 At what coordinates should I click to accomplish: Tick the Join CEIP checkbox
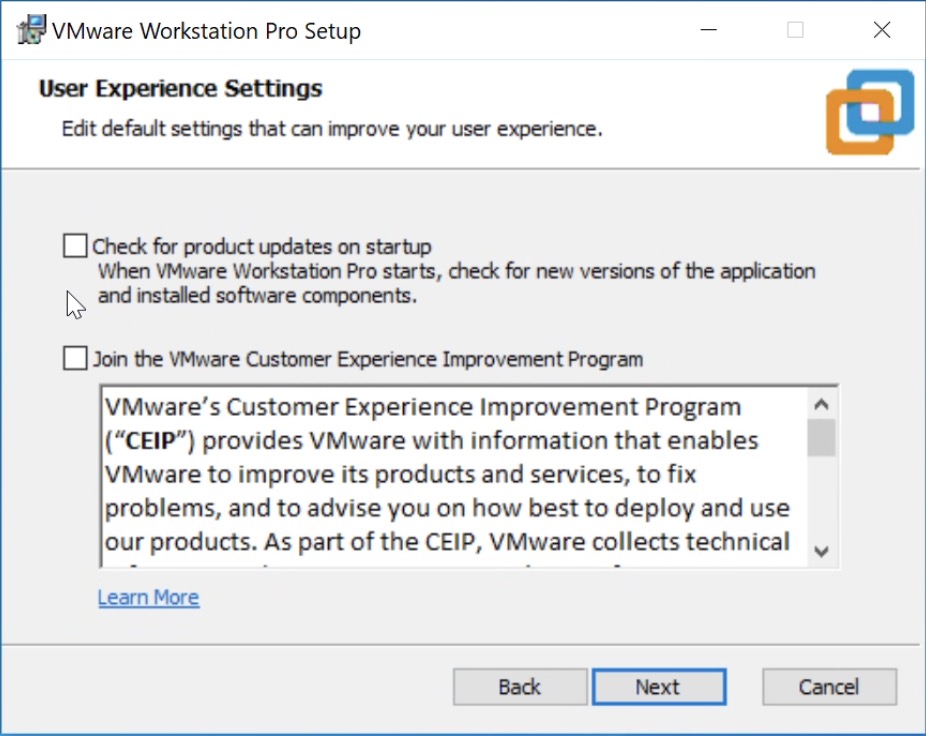pos(75,358)
